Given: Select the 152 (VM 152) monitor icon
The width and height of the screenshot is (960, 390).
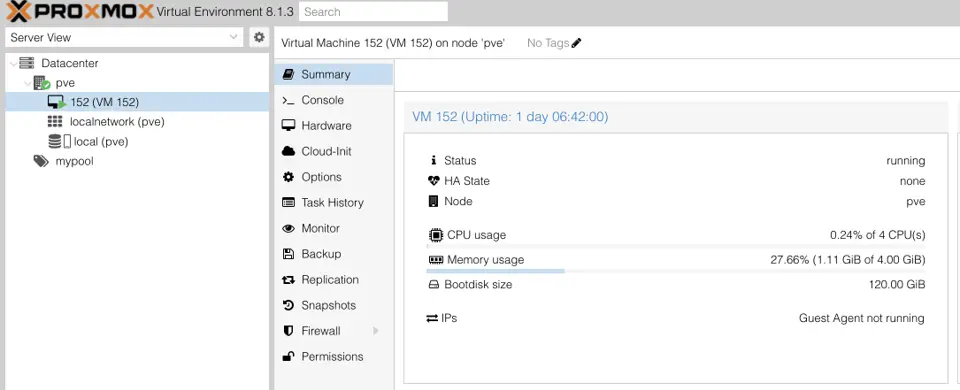Looking at the screenshot, I should (x=56, y=102).
